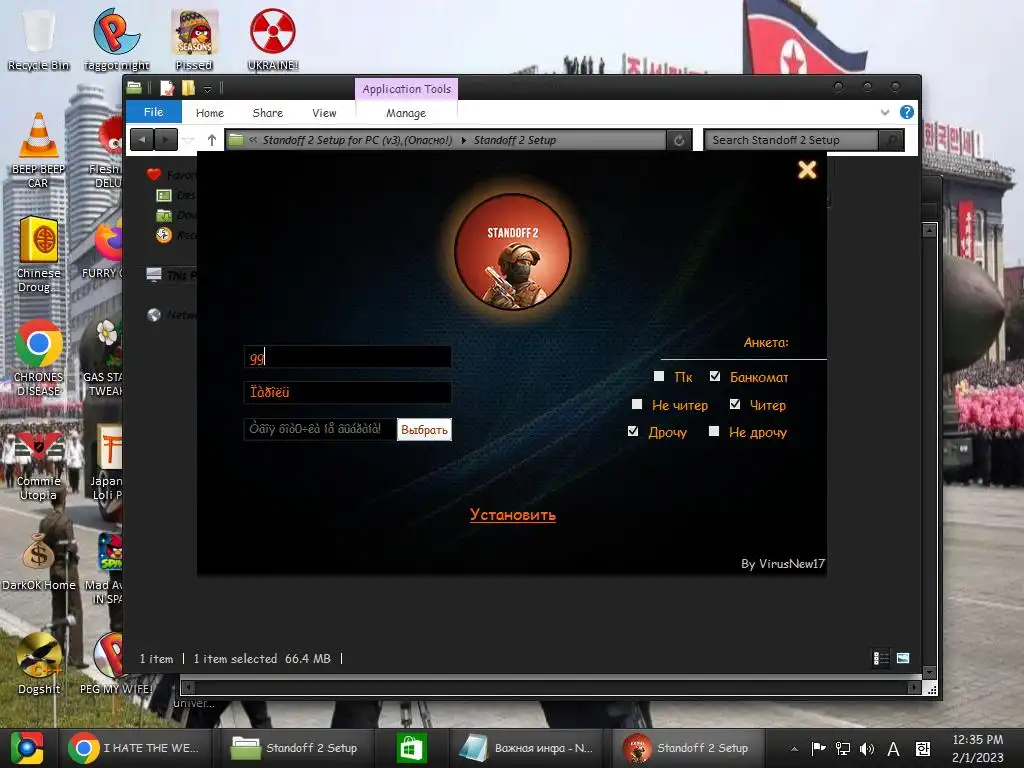The height and width of the screenshot is (768, 1024).
Task: Open the View ribbon tab
Action: point(324,113)
